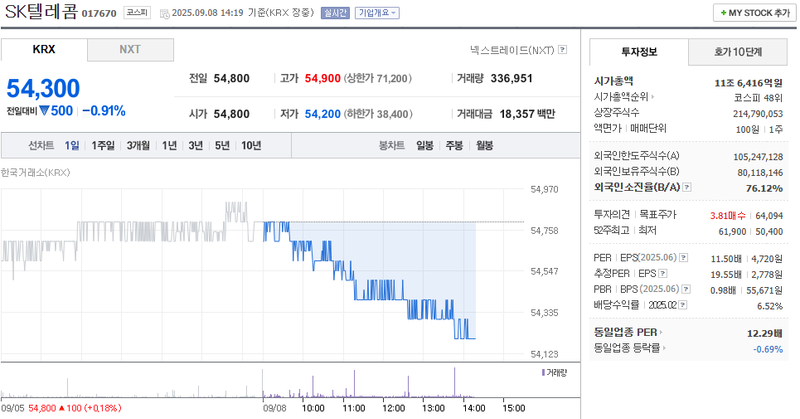
Task: Click the 상장주식수 value 214,790,053
Action: (x=758, y=114)
